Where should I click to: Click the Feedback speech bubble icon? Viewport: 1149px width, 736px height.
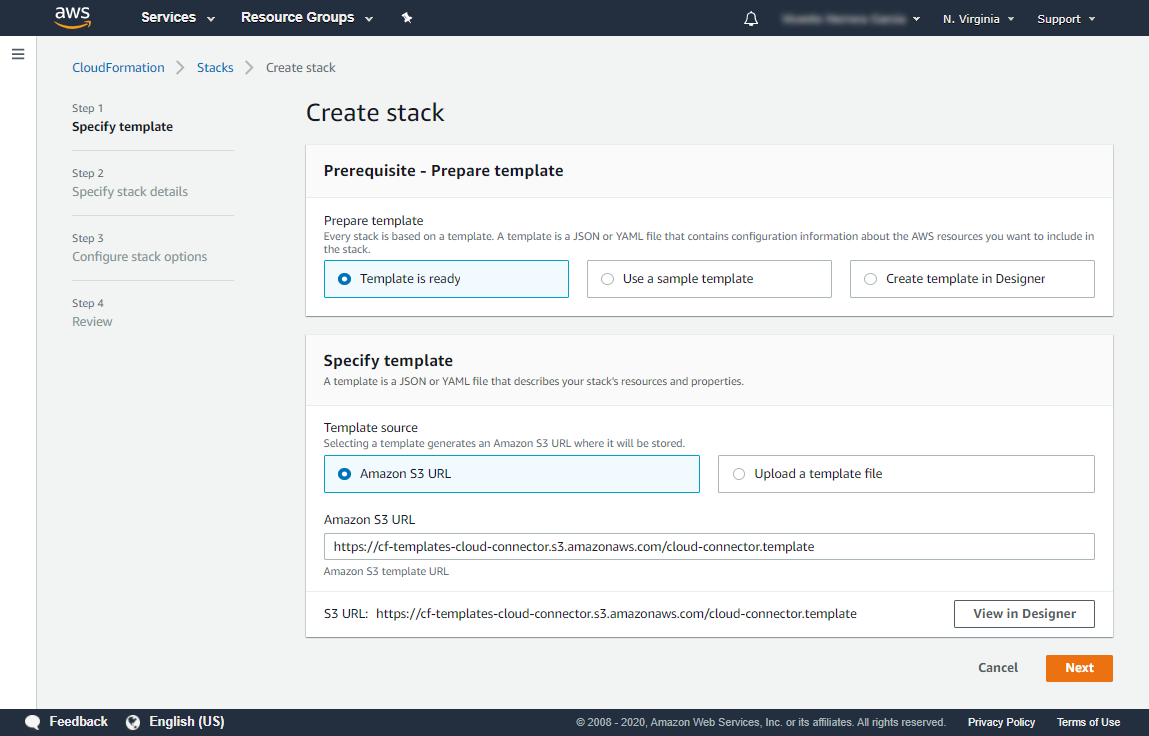click(x=32, y=722)
